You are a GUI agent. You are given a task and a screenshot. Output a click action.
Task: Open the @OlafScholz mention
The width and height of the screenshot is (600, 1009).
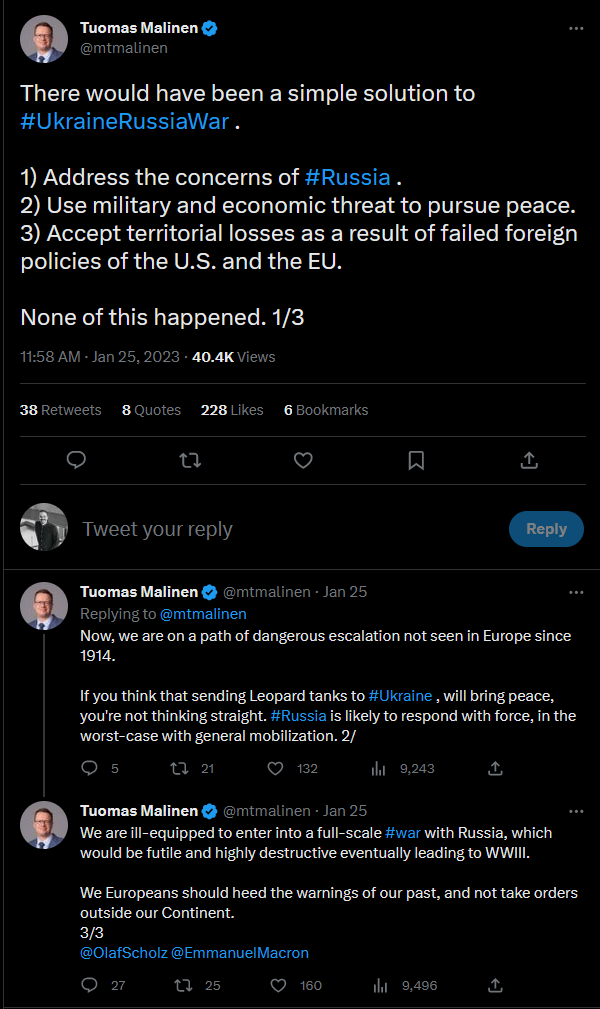[x=124, y=952]
